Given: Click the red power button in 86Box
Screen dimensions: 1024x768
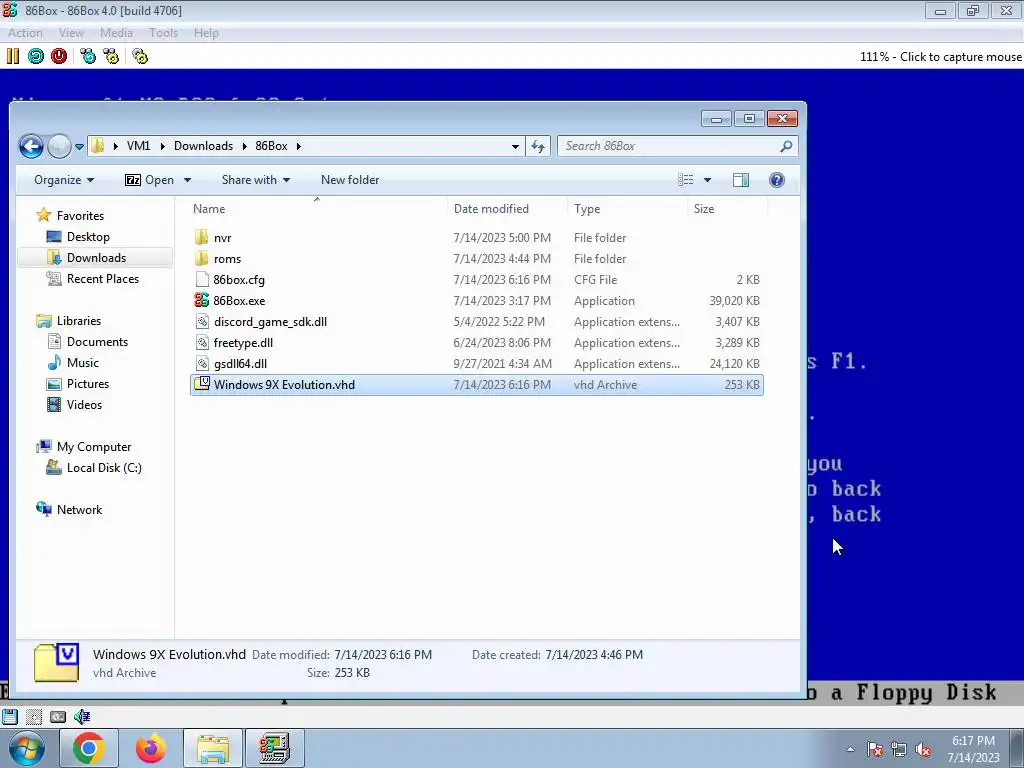Looking at the screenshot, I should [59, 56].
